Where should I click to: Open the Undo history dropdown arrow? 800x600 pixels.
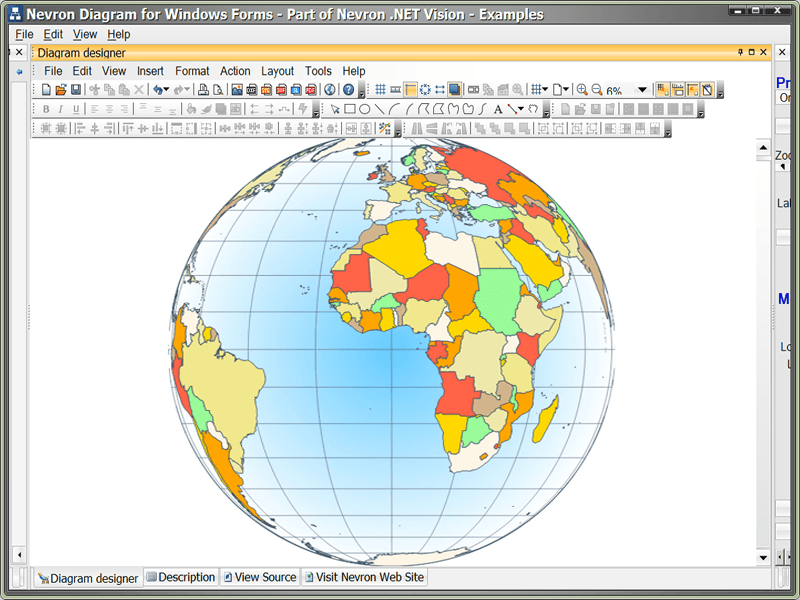(x=166, y=90)
